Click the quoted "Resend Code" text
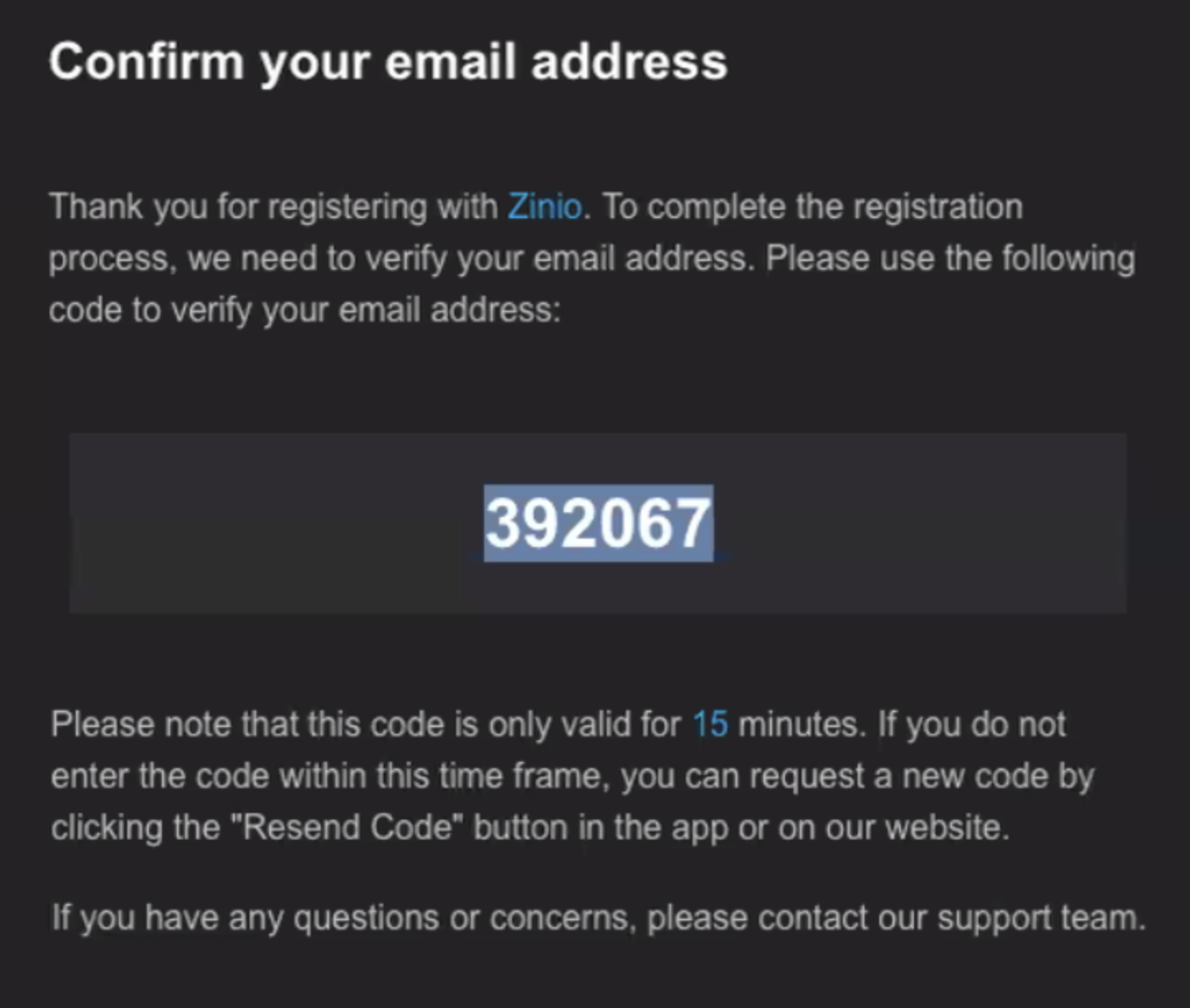Image resolution: width=1190 pixels, height=1008 pixels. [346, 827]
